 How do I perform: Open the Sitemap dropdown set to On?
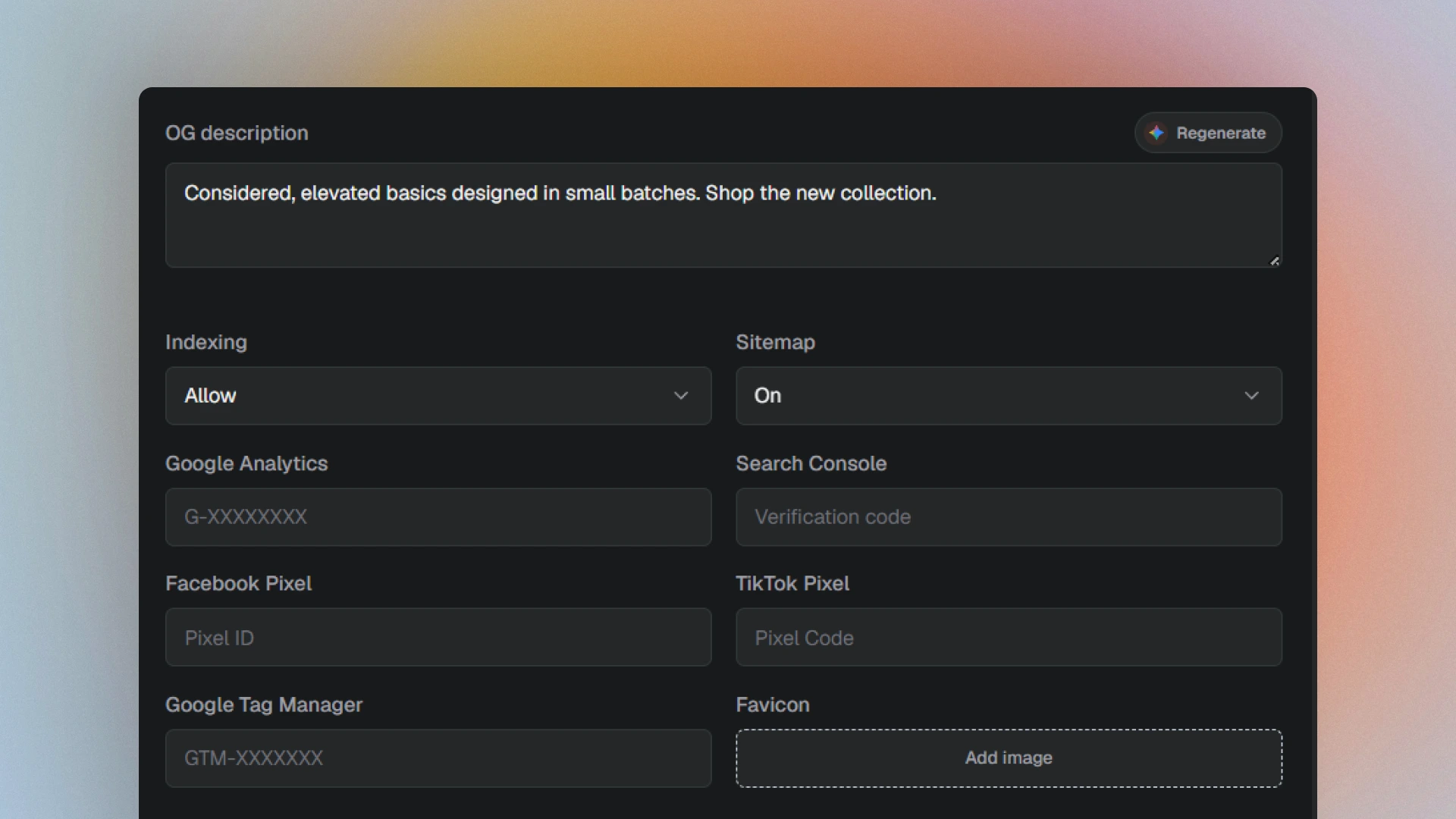[x=1009, y=396]
